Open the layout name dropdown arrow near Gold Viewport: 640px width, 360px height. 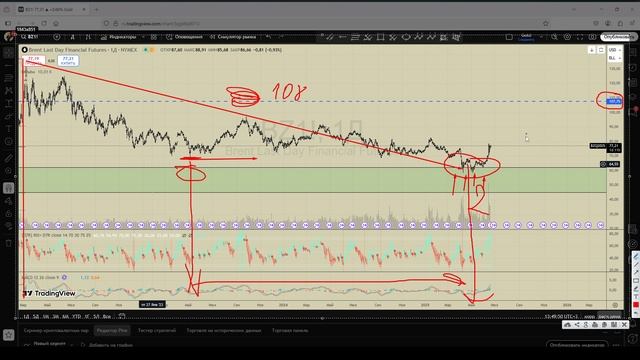542,37
